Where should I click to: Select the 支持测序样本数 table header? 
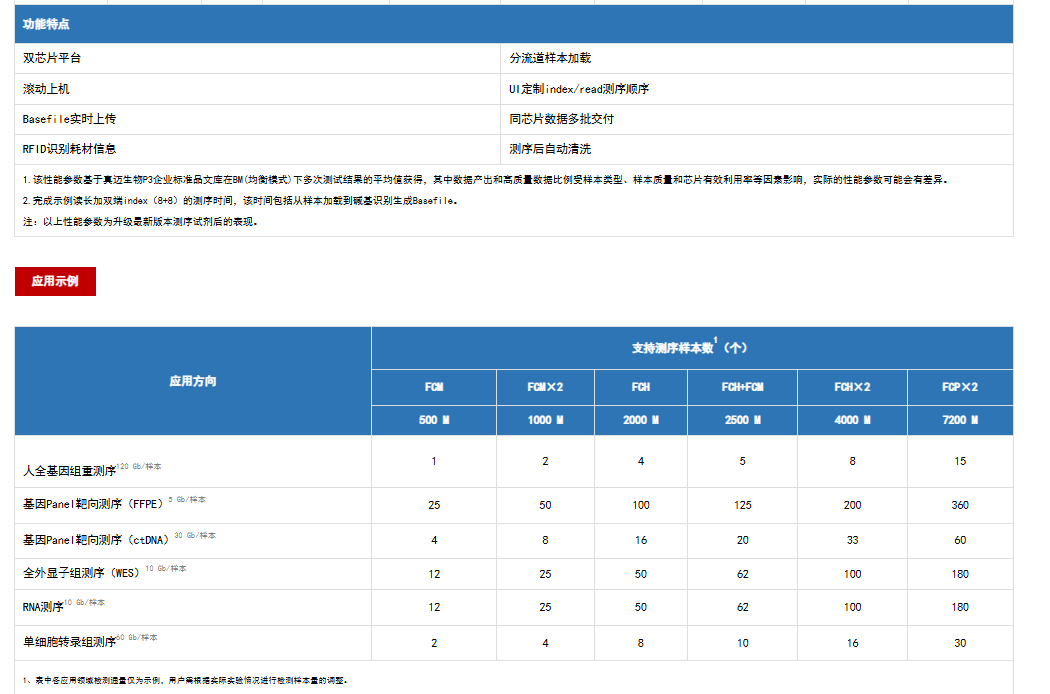coord(691,348)
